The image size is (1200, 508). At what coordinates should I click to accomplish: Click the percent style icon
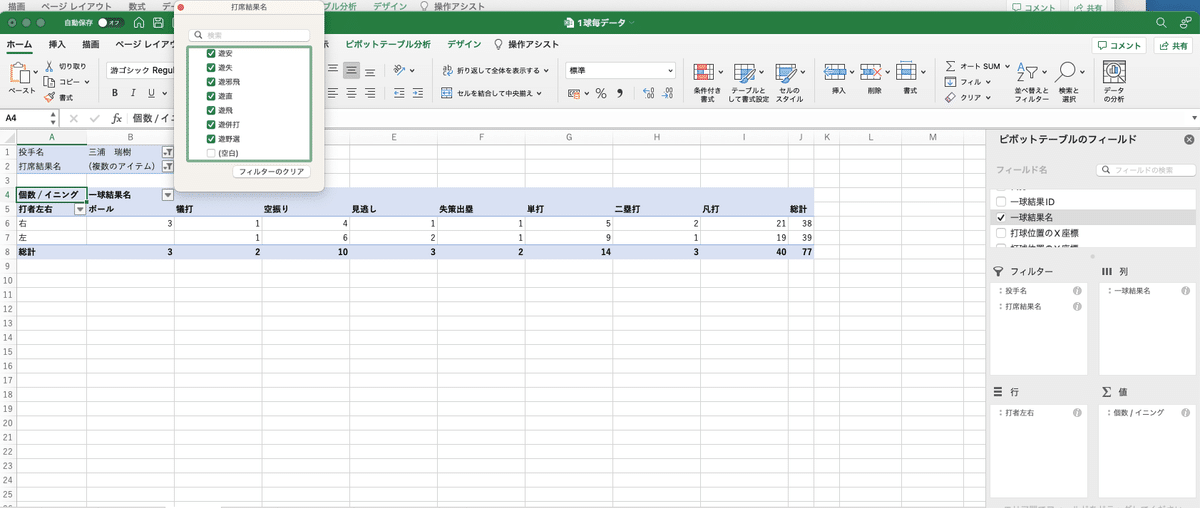(x=601, y=93)
